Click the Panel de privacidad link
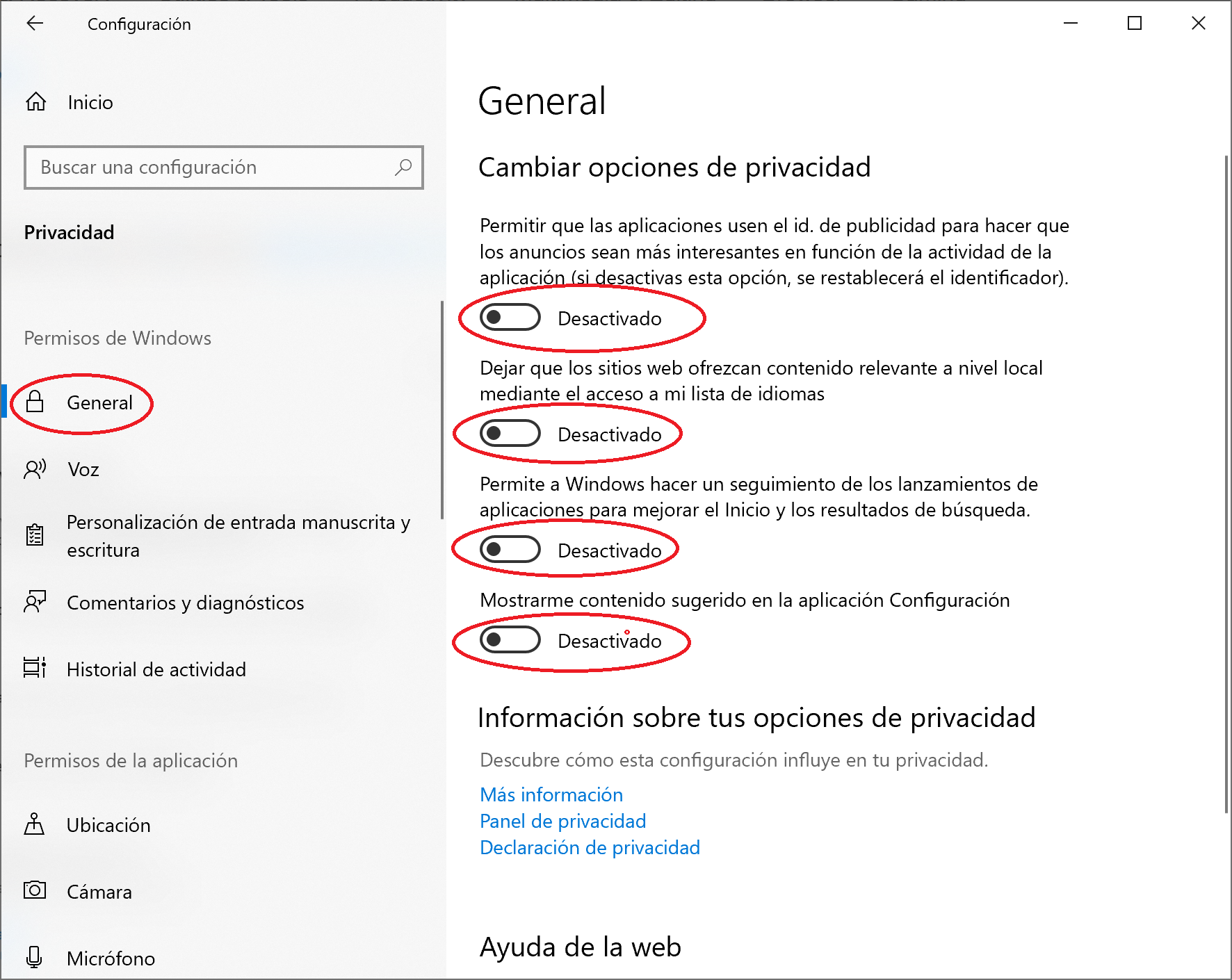 pyautogui.click(x=562, y=821)
